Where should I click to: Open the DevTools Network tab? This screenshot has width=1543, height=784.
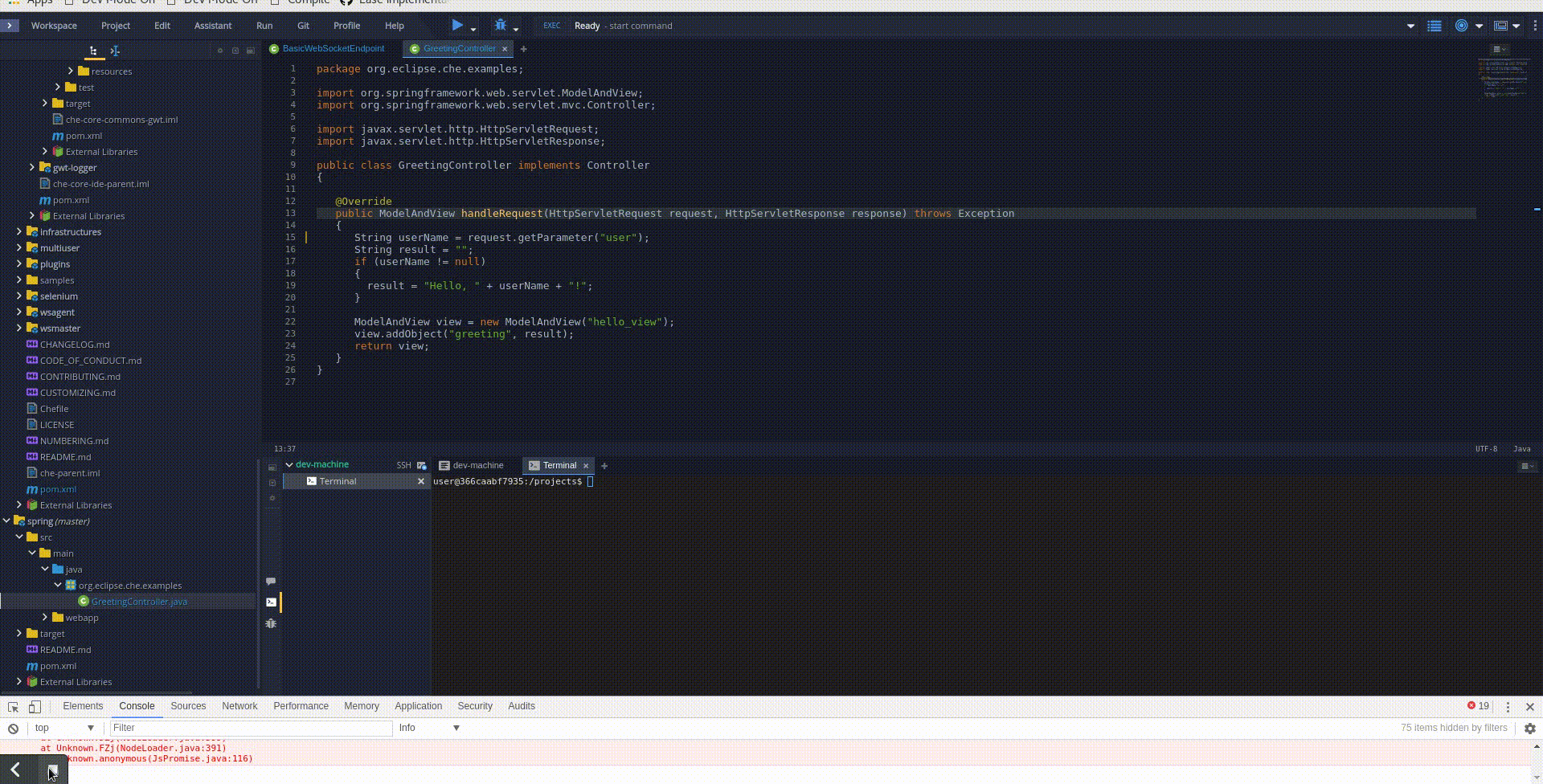tap(239, 706)
